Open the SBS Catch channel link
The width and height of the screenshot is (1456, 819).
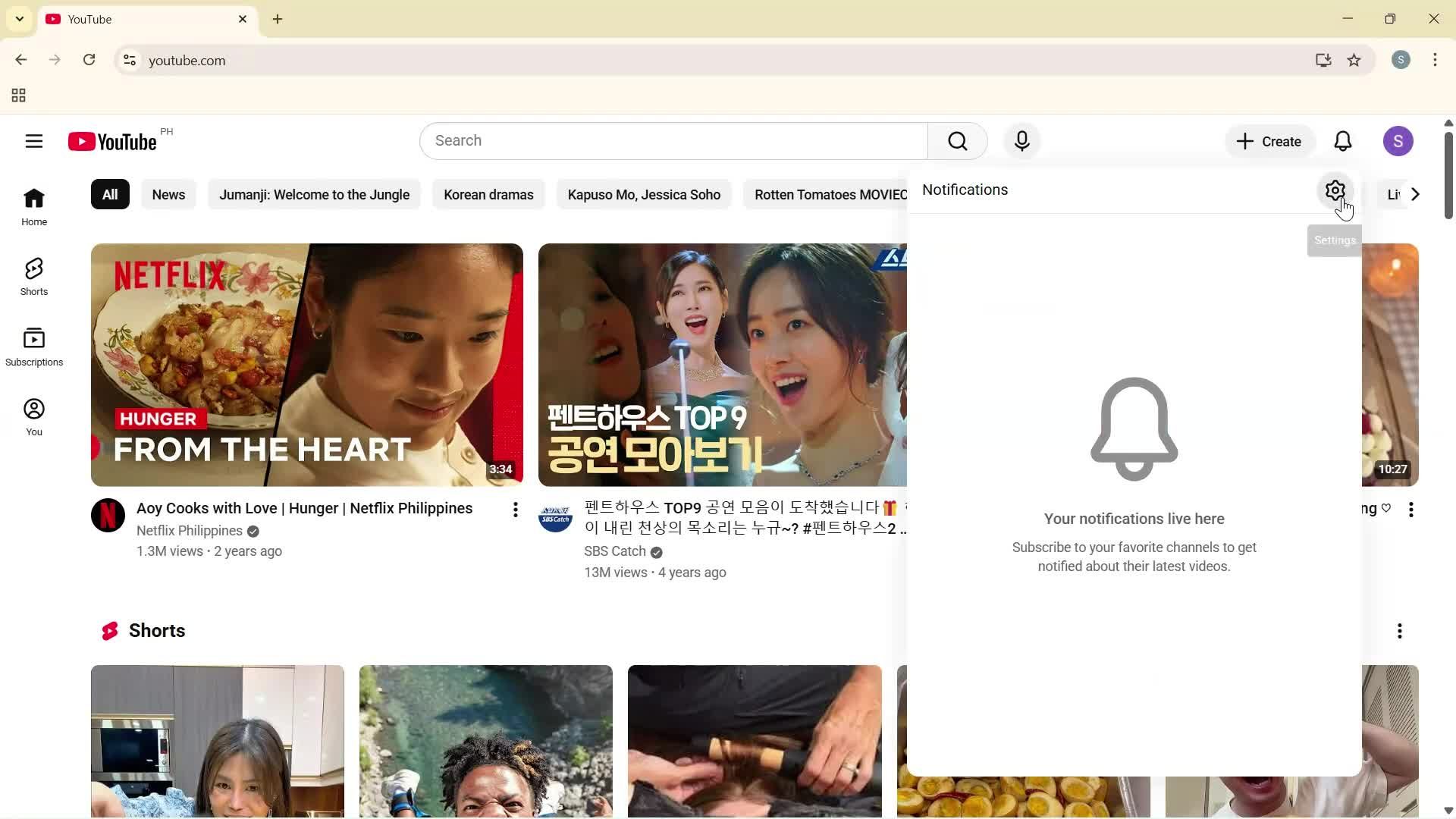pyautogui.click(x=614, y=551)
